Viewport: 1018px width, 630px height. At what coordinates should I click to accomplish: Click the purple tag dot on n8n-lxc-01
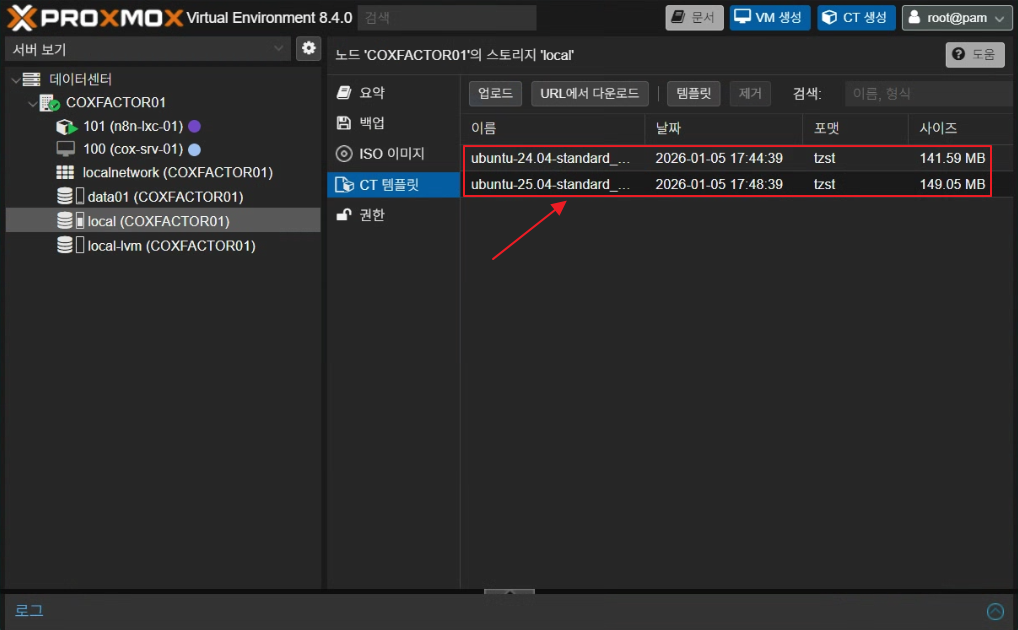tap(194, 126)
